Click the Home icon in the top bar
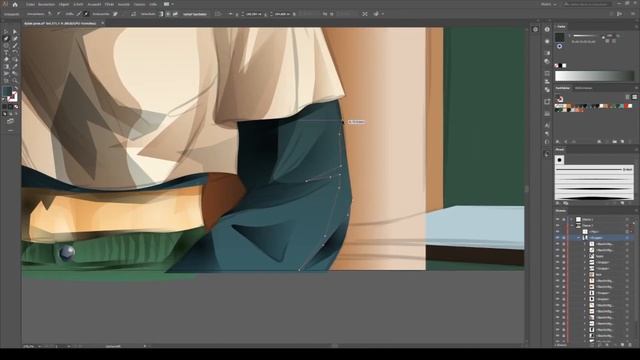 (15, 4)
